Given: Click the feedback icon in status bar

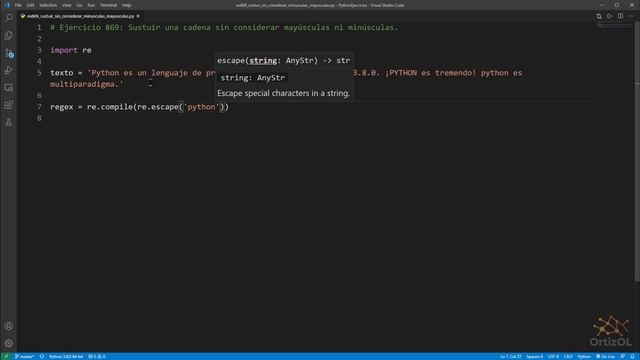Looking at the screenshot, I should pyautogui.click(x=622, y=356).
